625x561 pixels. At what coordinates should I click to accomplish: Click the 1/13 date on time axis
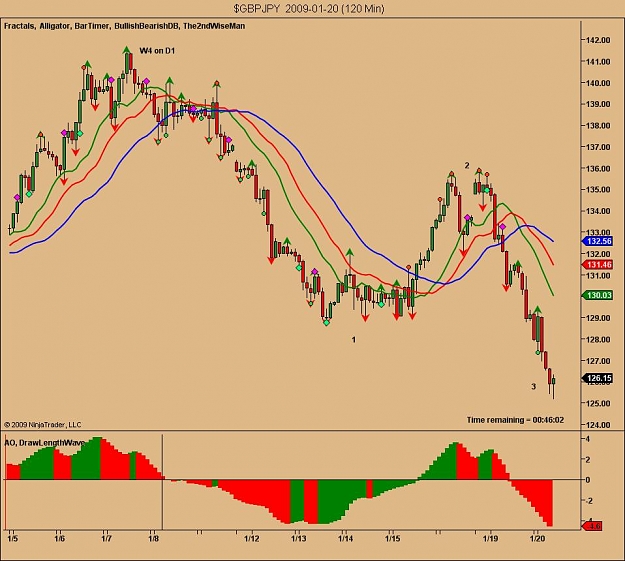click(x=299, y=539)
